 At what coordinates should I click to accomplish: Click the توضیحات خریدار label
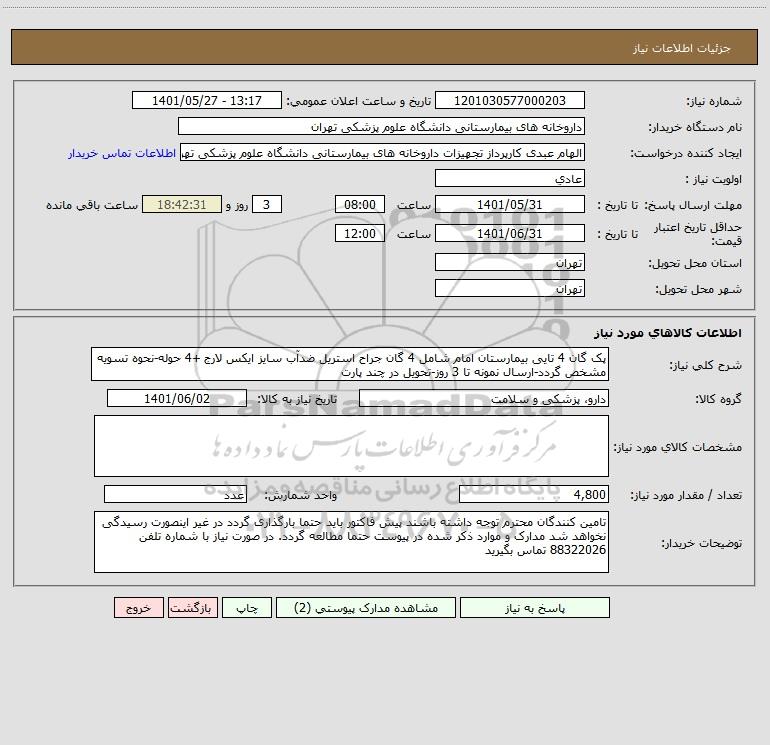701,543
